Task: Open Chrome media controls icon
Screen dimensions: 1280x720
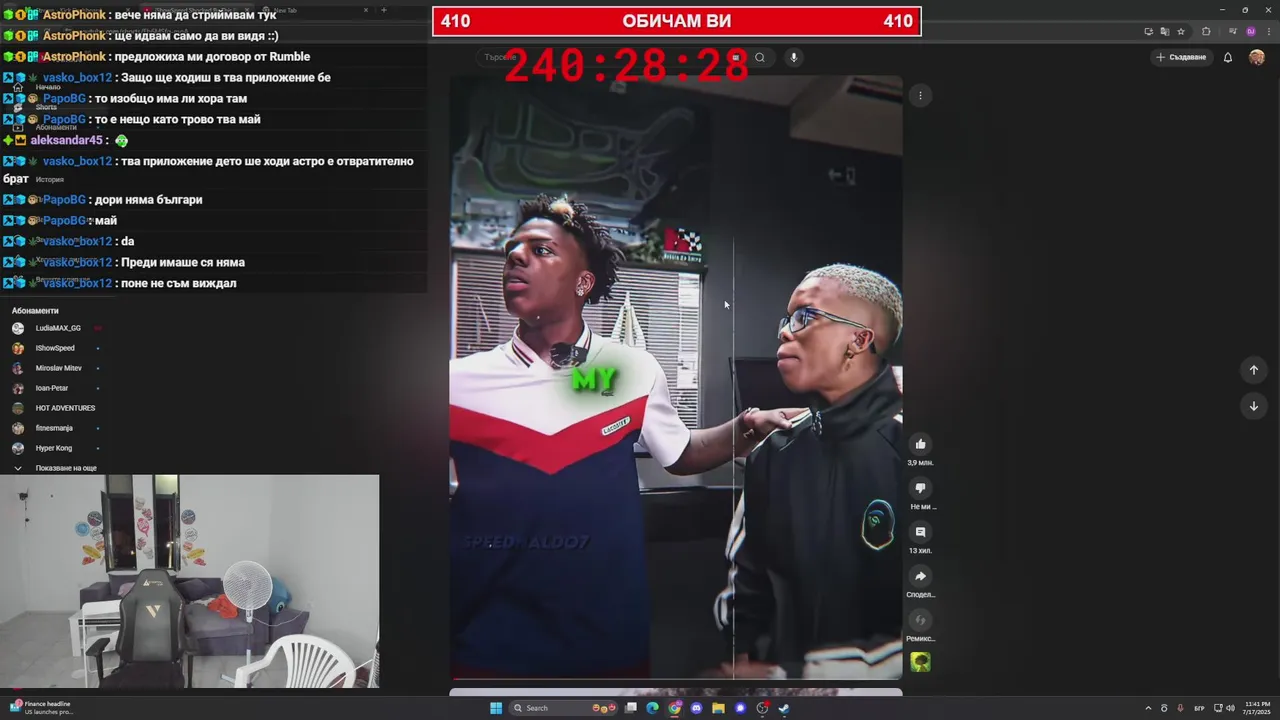Action: pyautogui.click(x=1235, y=31)
